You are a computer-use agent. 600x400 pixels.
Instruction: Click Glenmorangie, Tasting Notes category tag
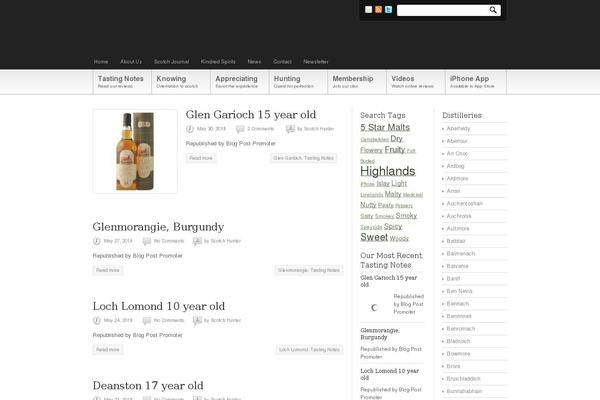tap(309, 270)
